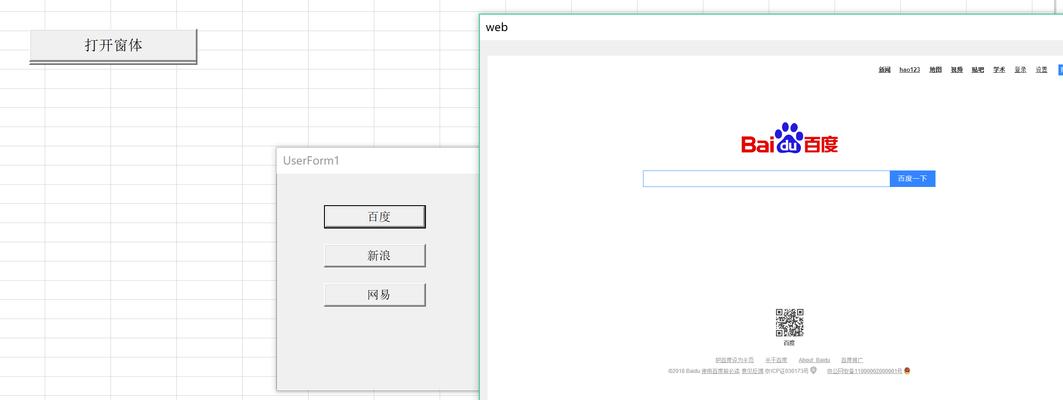Click the 京公网安备 registration link
Screen dimensions: 1063x400
pos(864,371)
